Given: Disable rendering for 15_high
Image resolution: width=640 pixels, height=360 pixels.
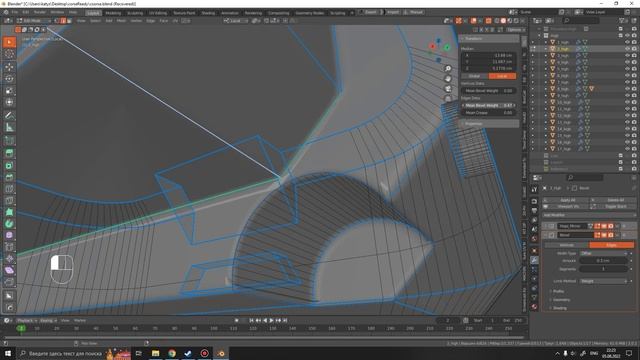Looking at the screenshot, I should (x=634, y=136).
